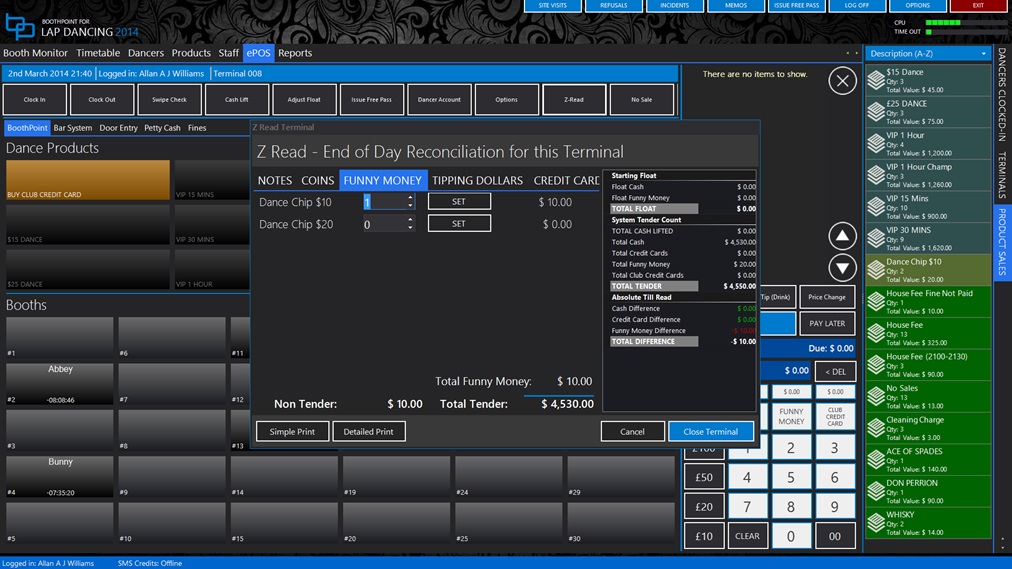Select booth #2 Abbey
1012x569 pixels.
(x=59, y=384)
